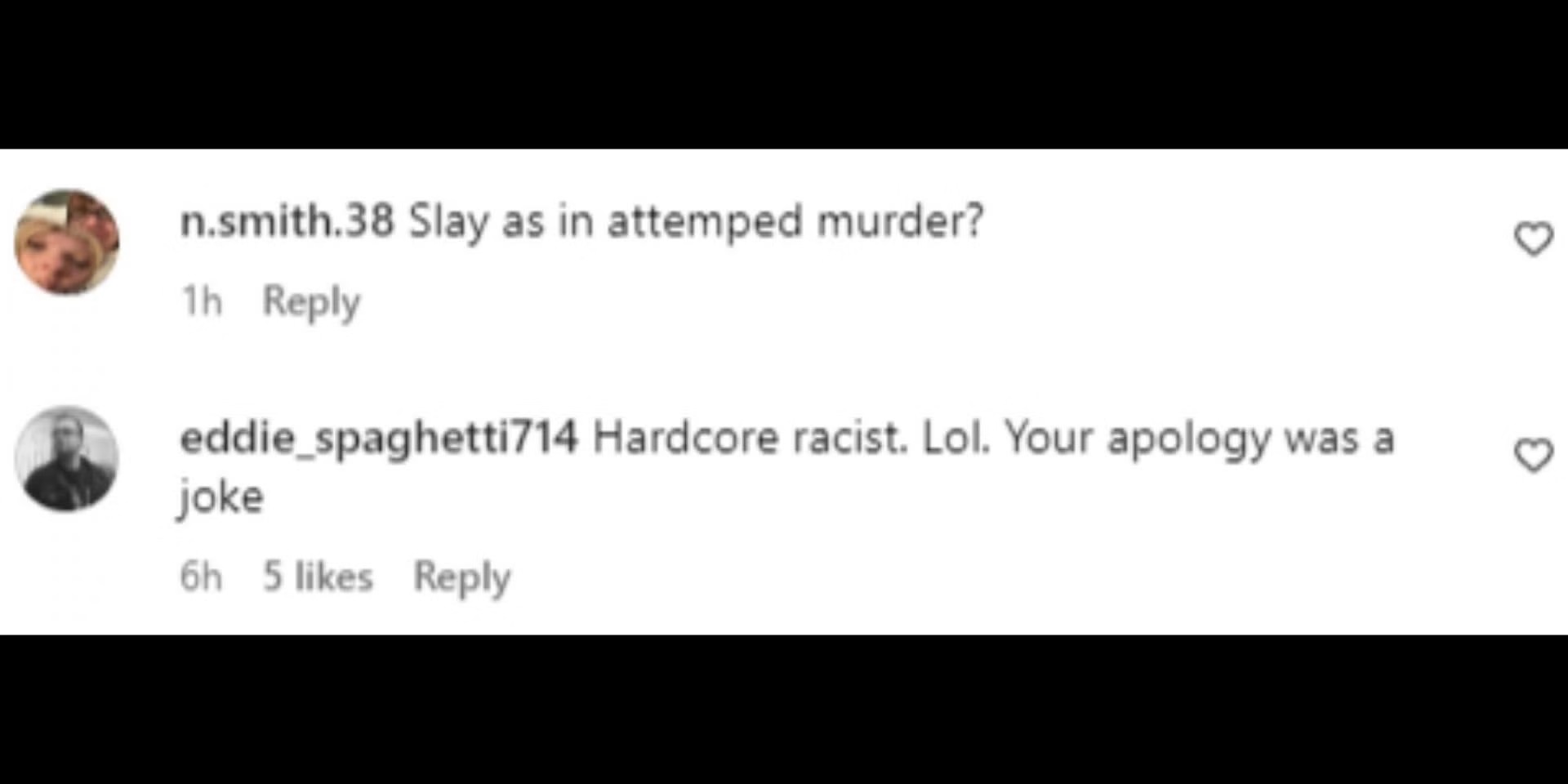Open n.smith.38's profile picture
This screenshot has height=784, width=1568.
coord(67,242)
